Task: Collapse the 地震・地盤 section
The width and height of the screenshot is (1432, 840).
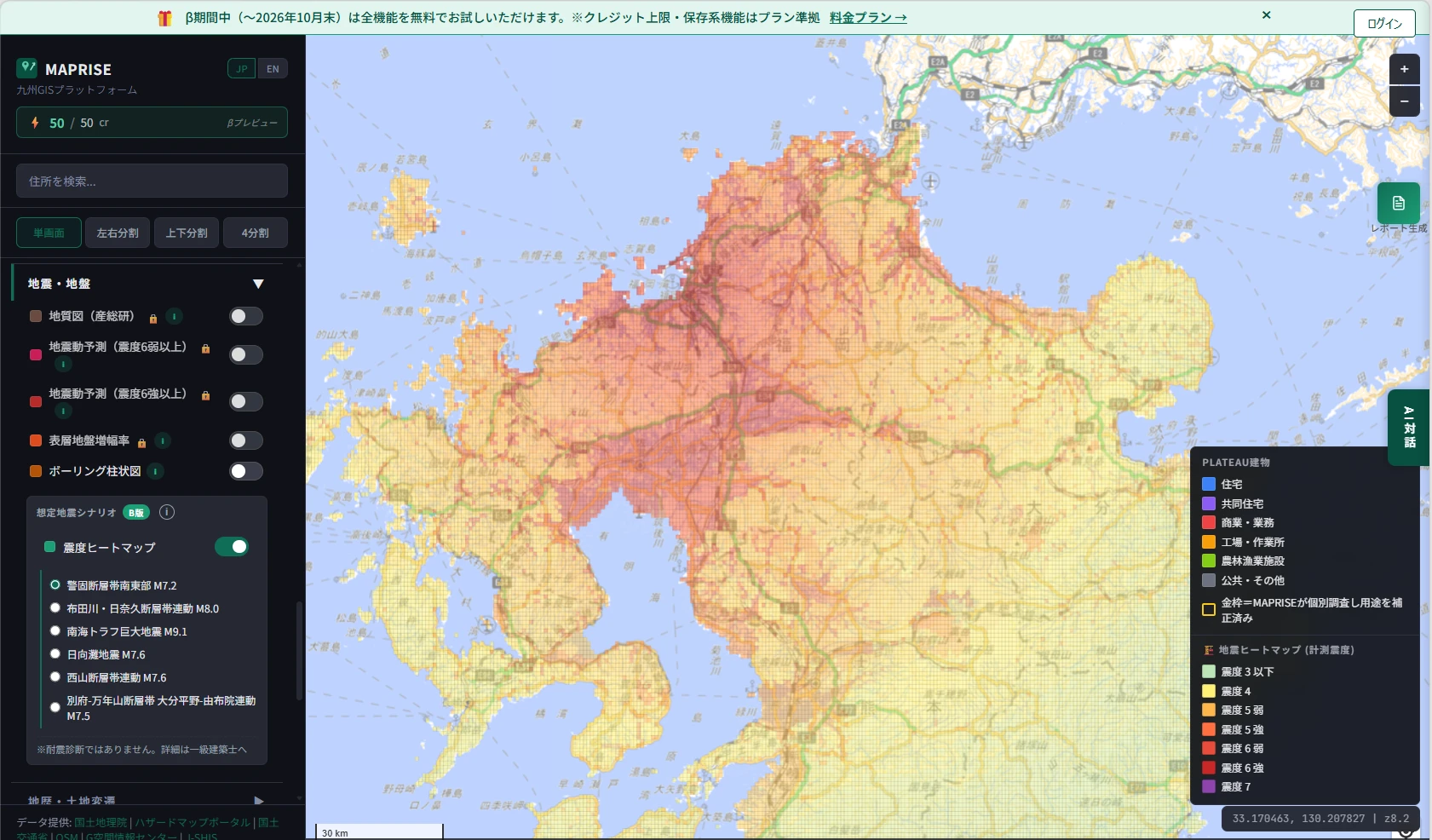Action: click(x=258, y=284)
